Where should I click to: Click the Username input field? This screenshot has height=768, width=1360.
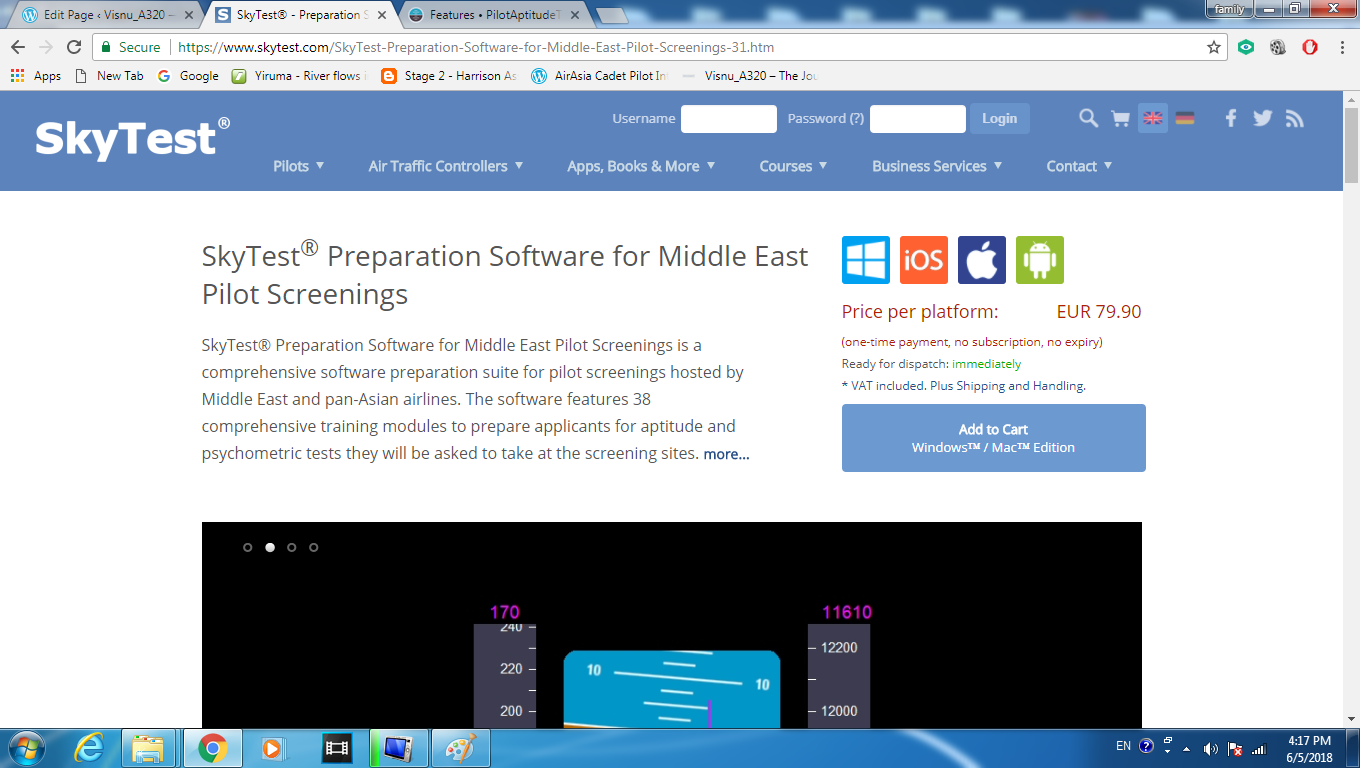pos(729,119)
